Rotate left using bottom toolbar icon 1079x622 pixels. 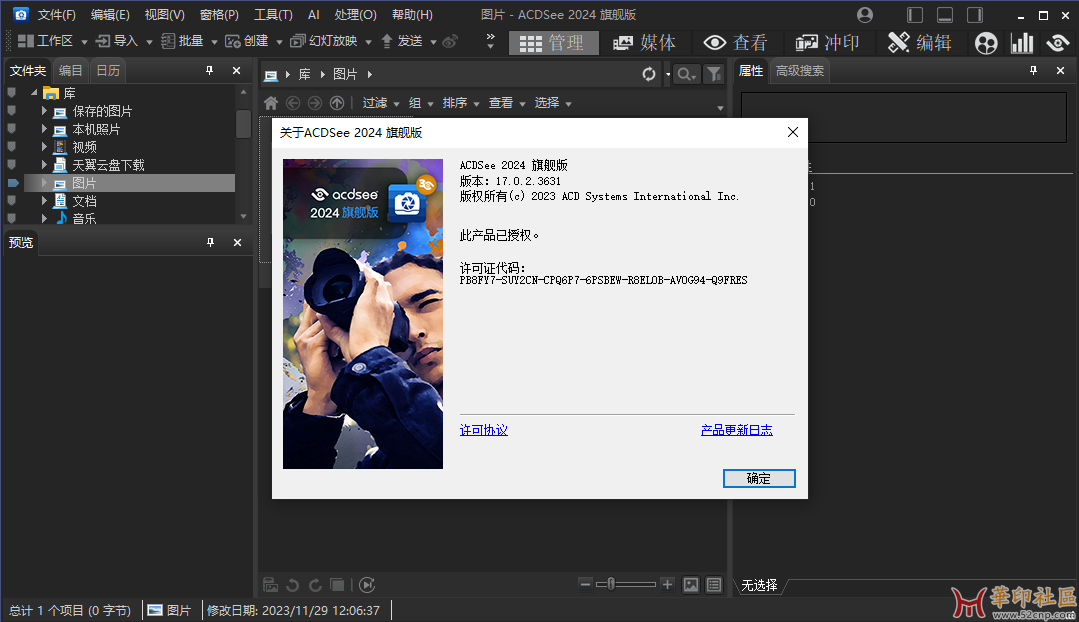pos(292,585)
